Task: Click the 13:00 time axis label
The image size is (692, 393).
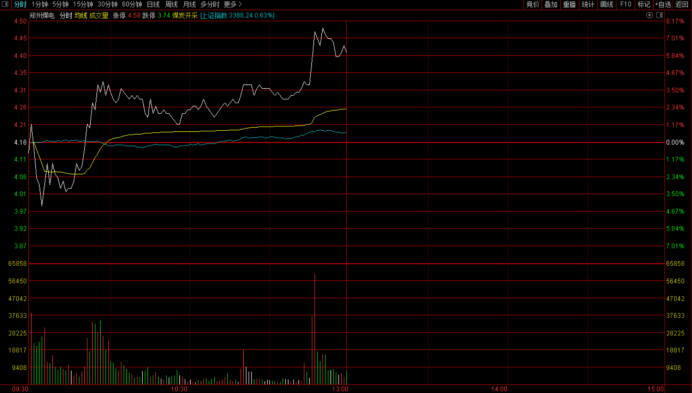Action: (x=340, y=389)
